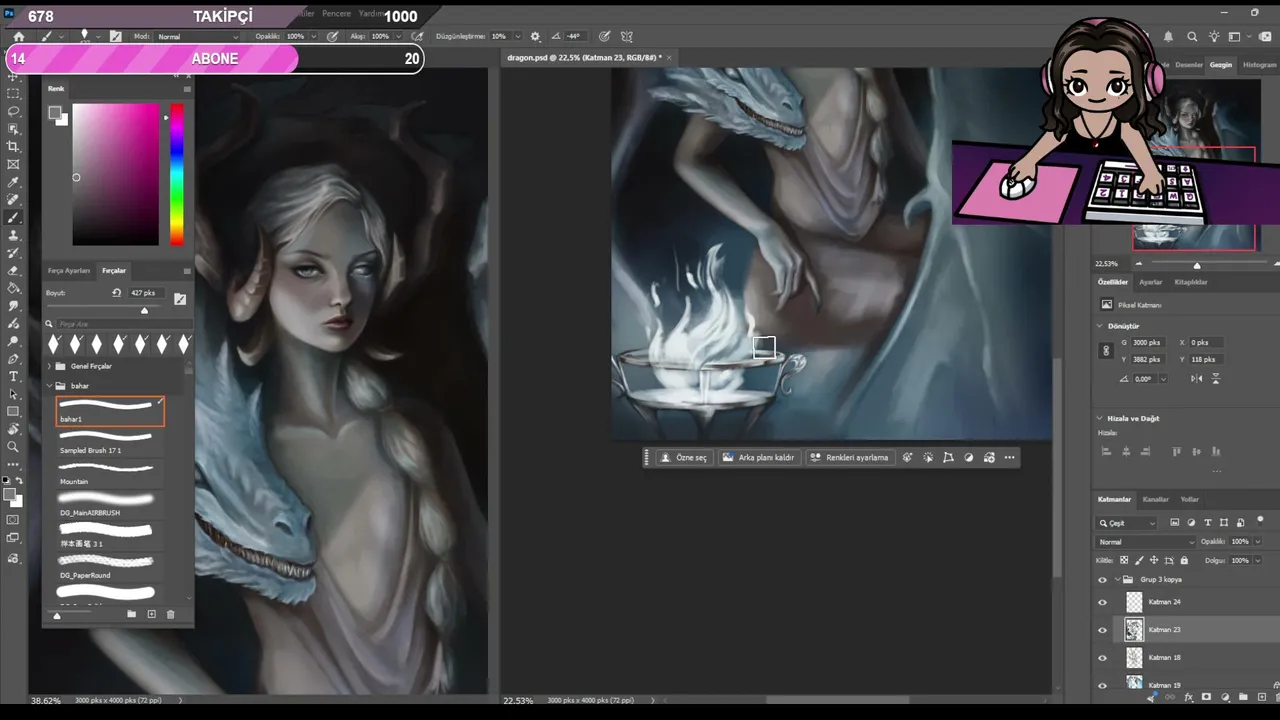Hide the Katman 24 layer
This screenshot has height=720, width=1280.
(x=1103, y=602)
